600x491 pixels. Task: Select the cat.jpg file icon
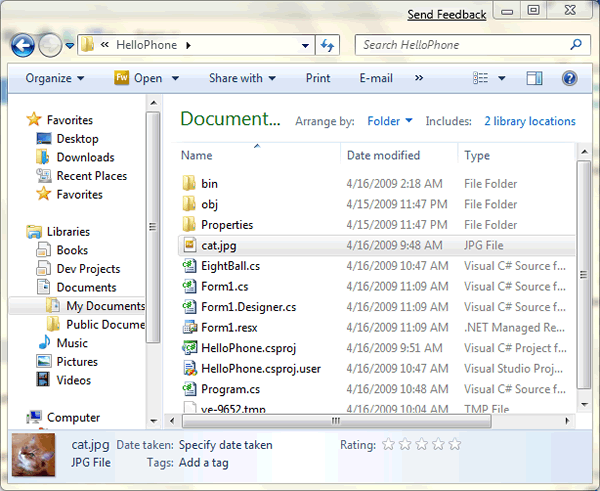(x=189, y=245)
